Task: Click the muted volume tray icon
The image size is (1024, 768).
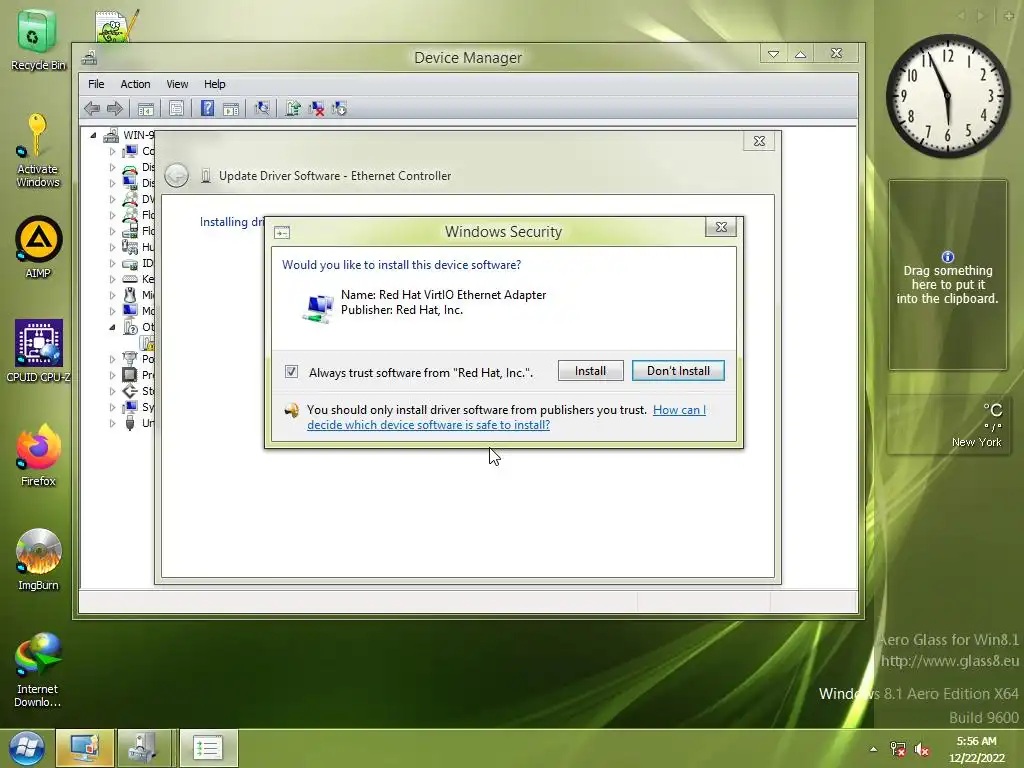Action: [x=922, y=749]
